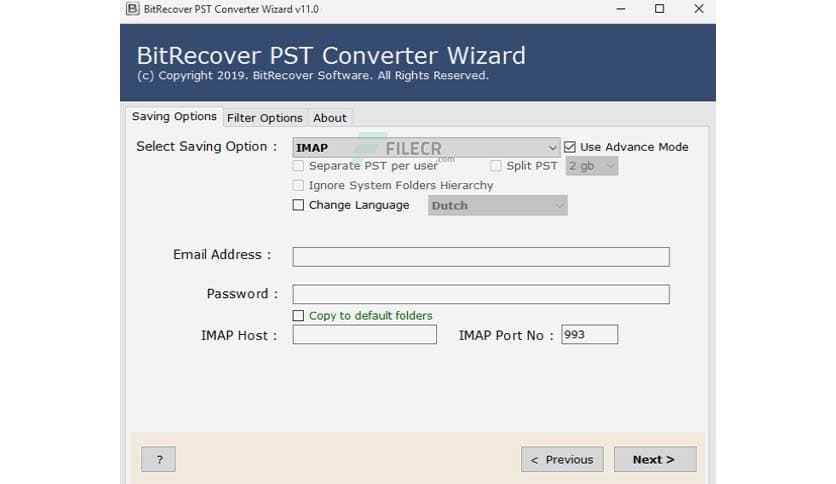
Task: Check Copy to default folders option
Action: pyautogui.click(x=298, y=316)
